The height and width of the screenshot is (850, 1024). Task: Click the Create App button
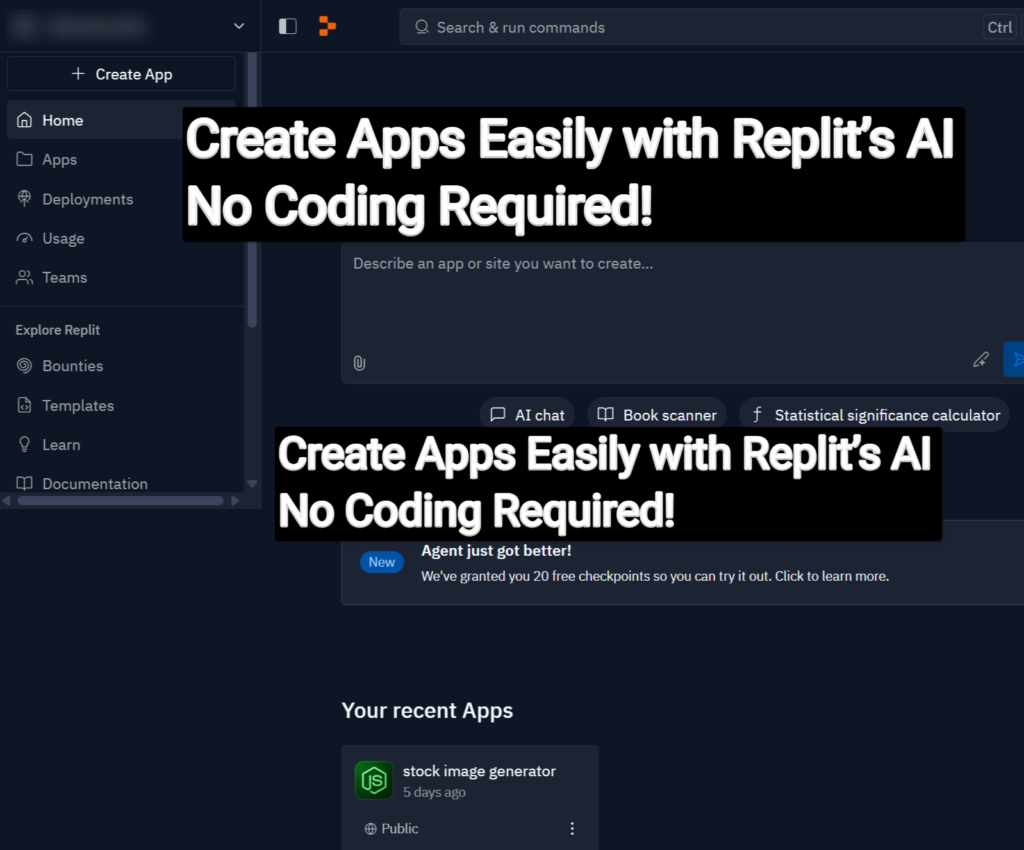tap(121, 74)
